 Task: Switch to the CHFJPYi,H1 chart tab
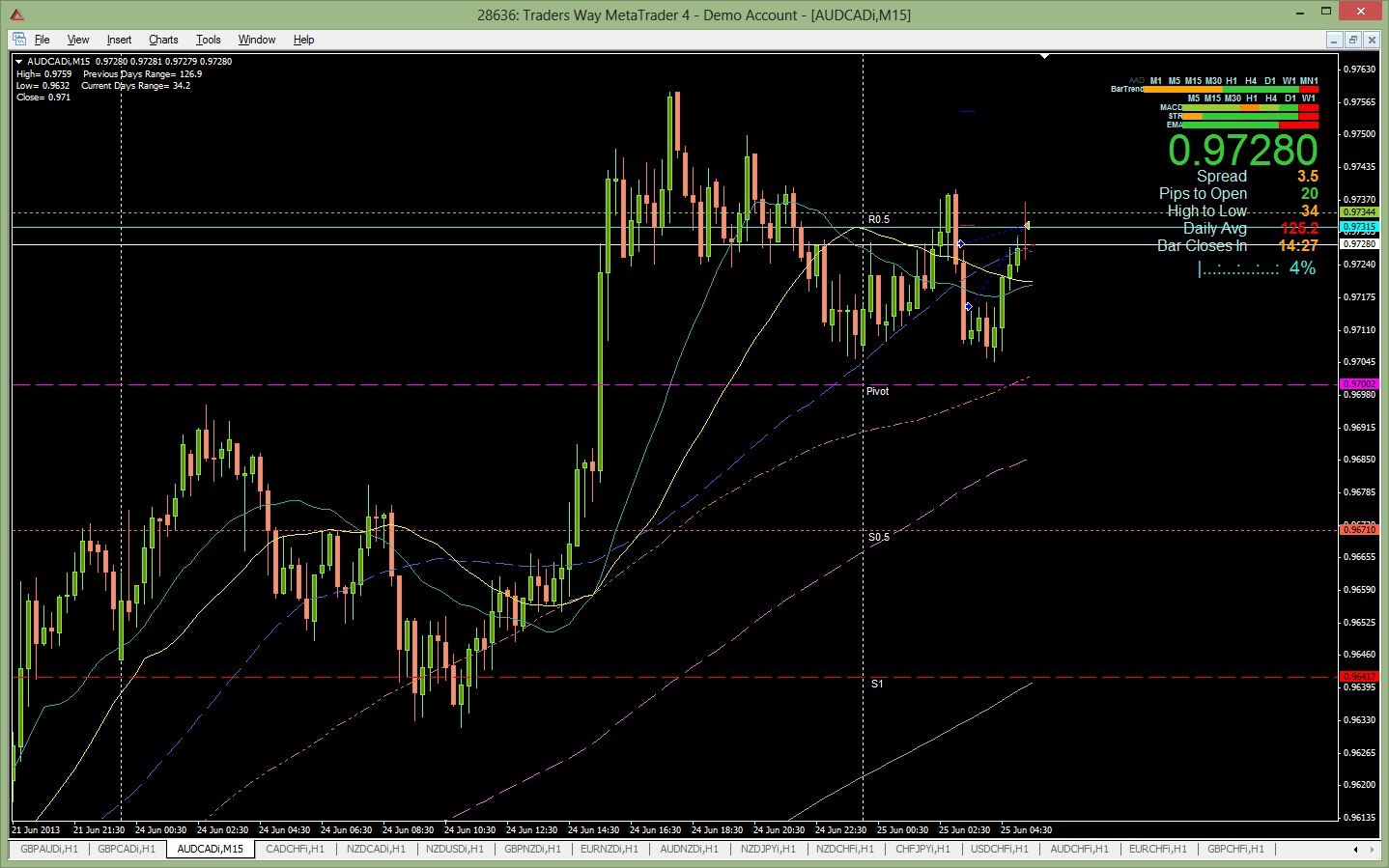[923, 850]
